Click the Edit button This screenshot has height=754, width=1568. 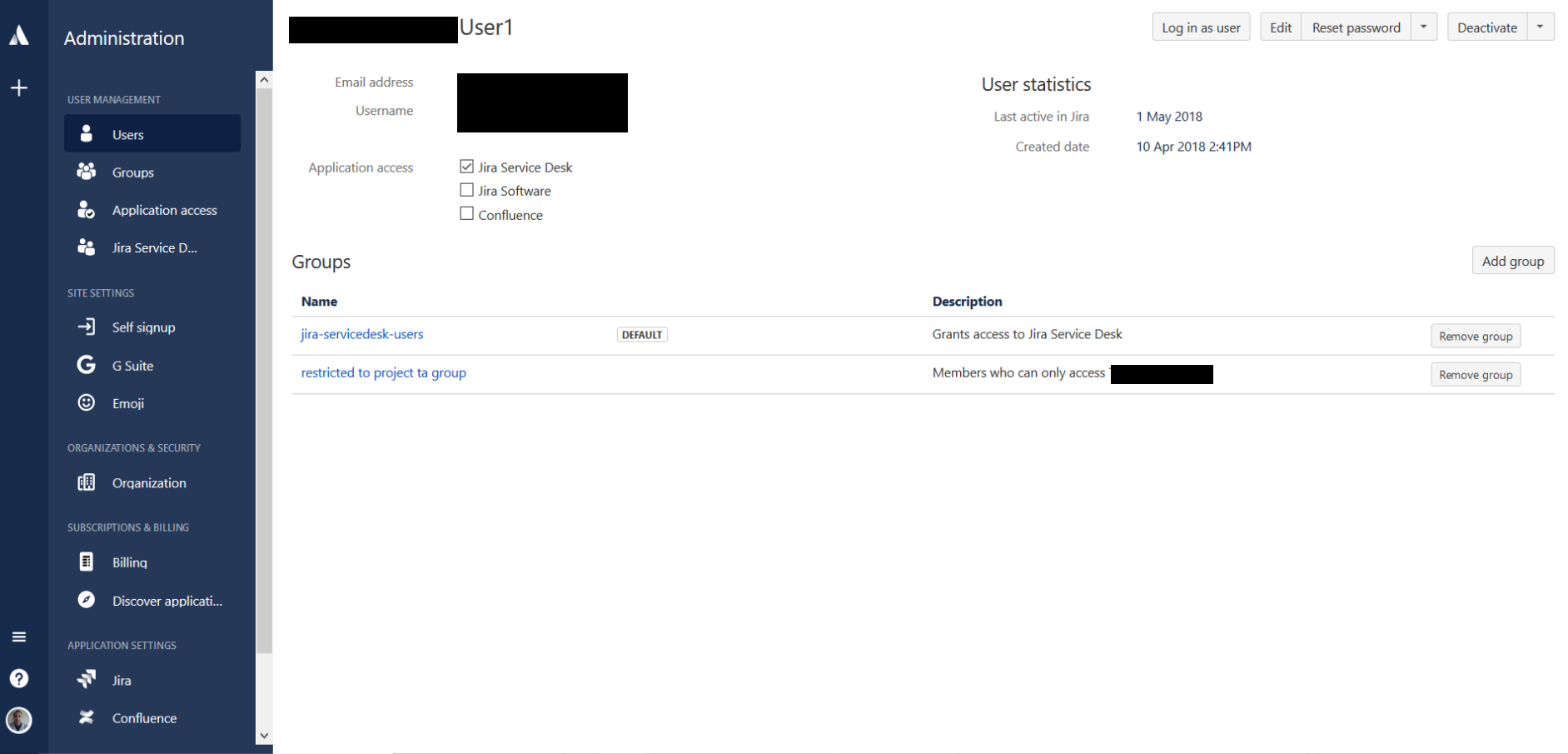[x=1281, y=27]
